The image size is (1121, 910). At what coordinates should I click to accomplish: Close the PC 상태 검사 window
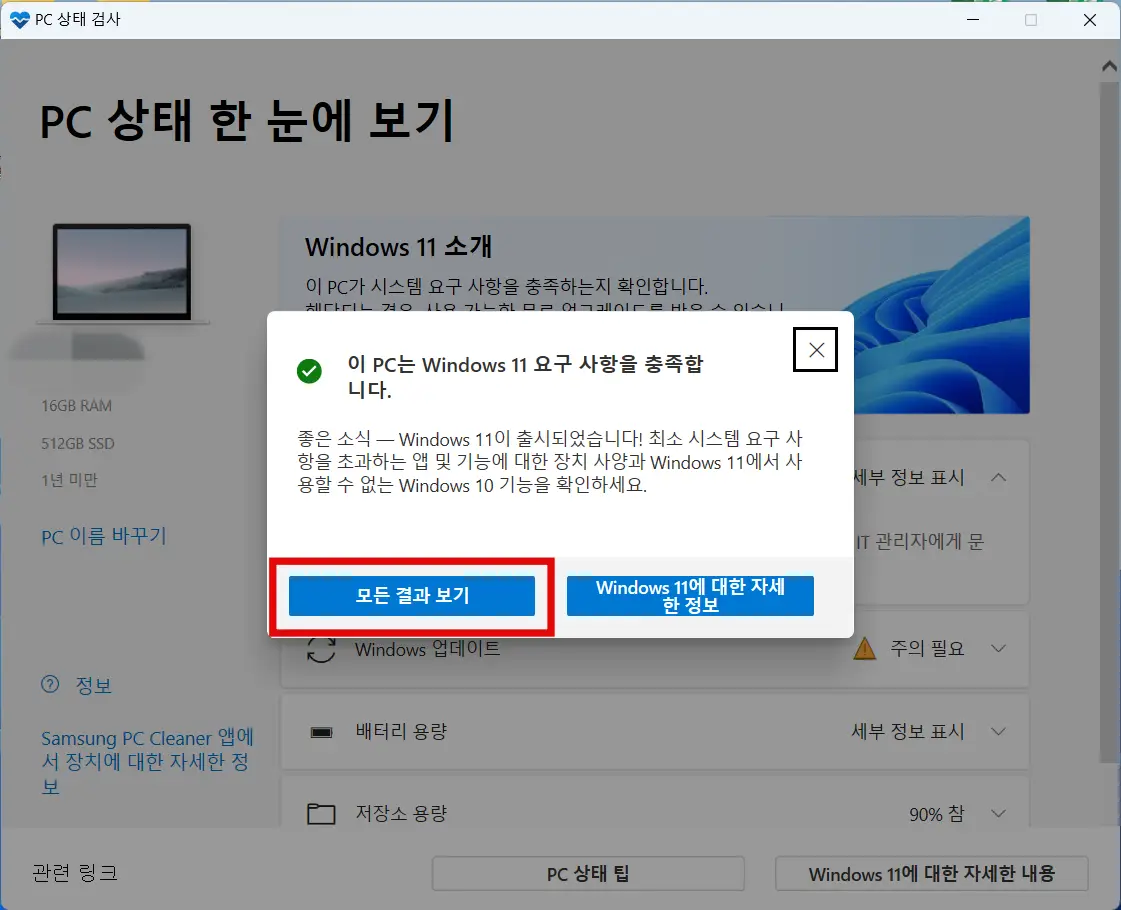click(x=1090, y=19)
